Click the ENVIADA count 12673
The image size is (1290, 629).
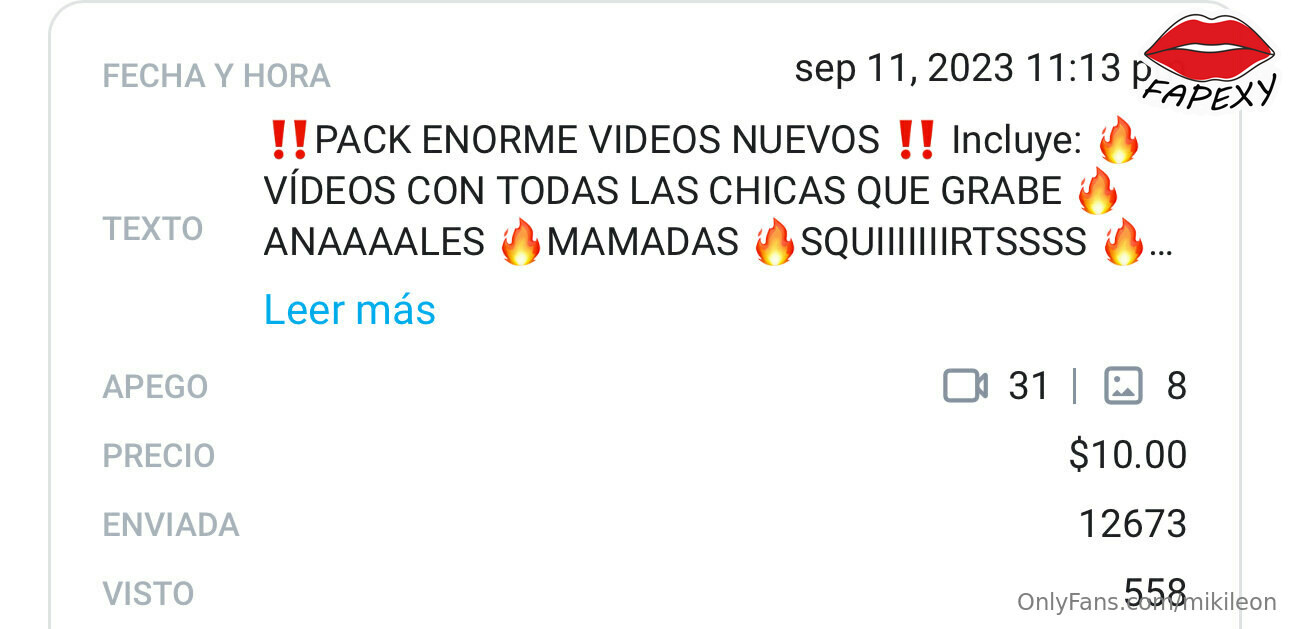[x=1133, y=523]
